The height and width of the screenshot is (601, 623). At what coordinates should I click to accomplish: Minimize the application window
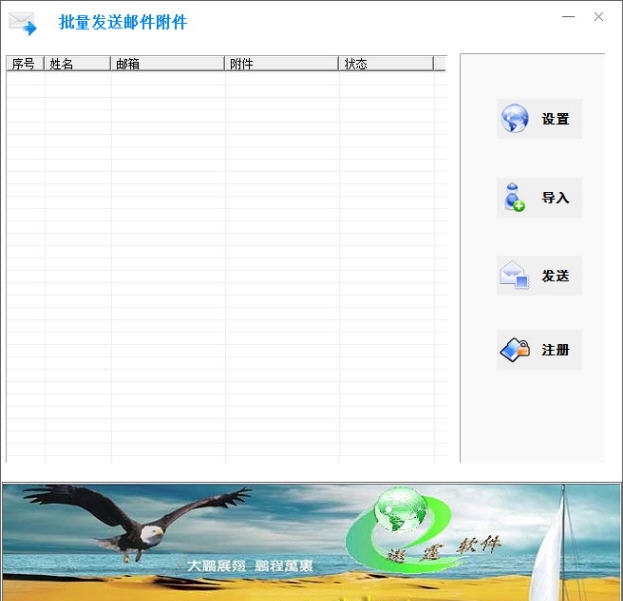click(568, 17)
